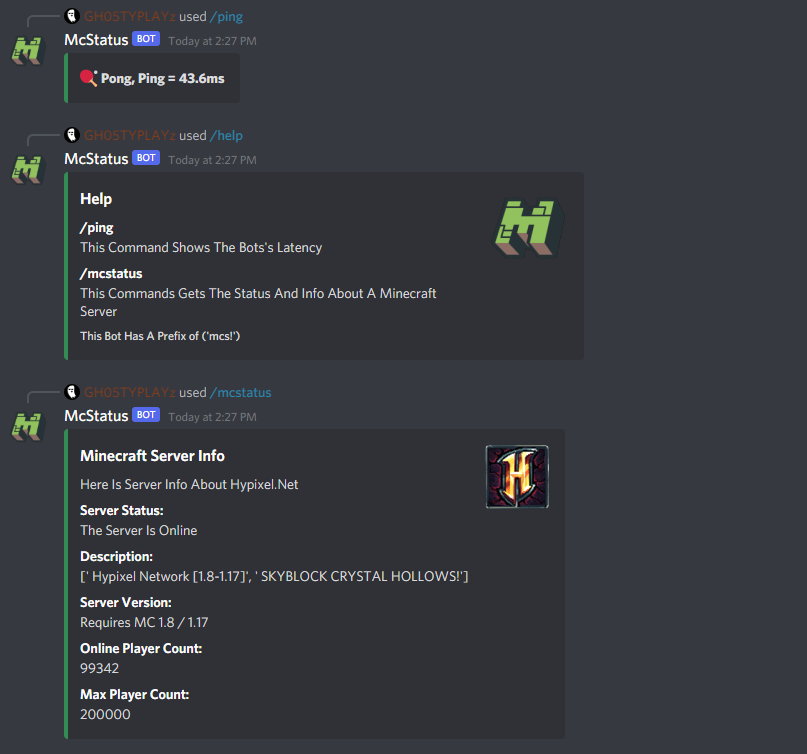This screenshot has height=754, width=807.
Task: Click McStatus name on the ping response
Action: pos(96,40)
